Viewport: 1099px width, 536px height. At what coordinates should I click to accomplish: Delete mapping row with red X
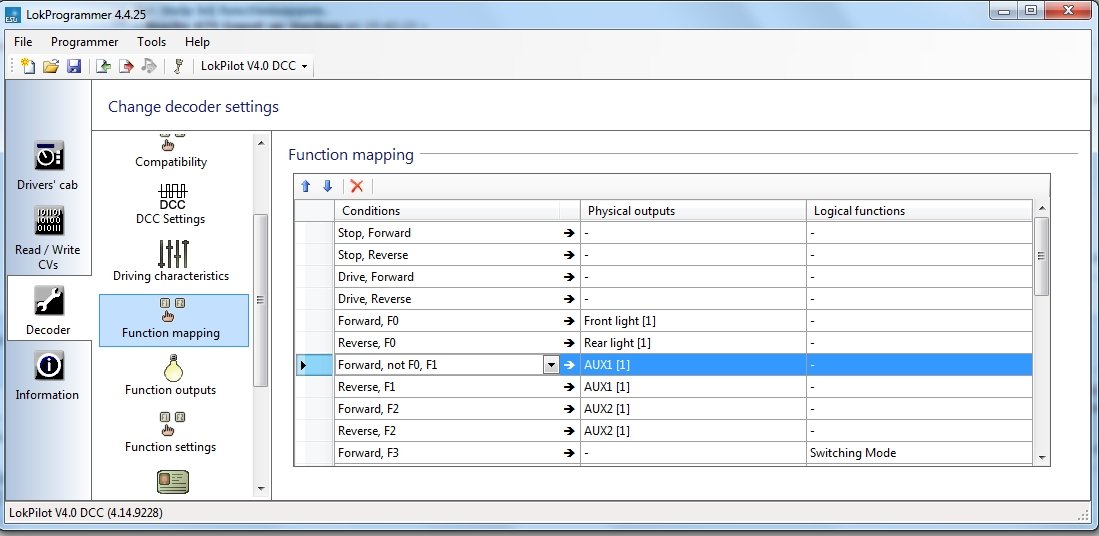[357, 186]
